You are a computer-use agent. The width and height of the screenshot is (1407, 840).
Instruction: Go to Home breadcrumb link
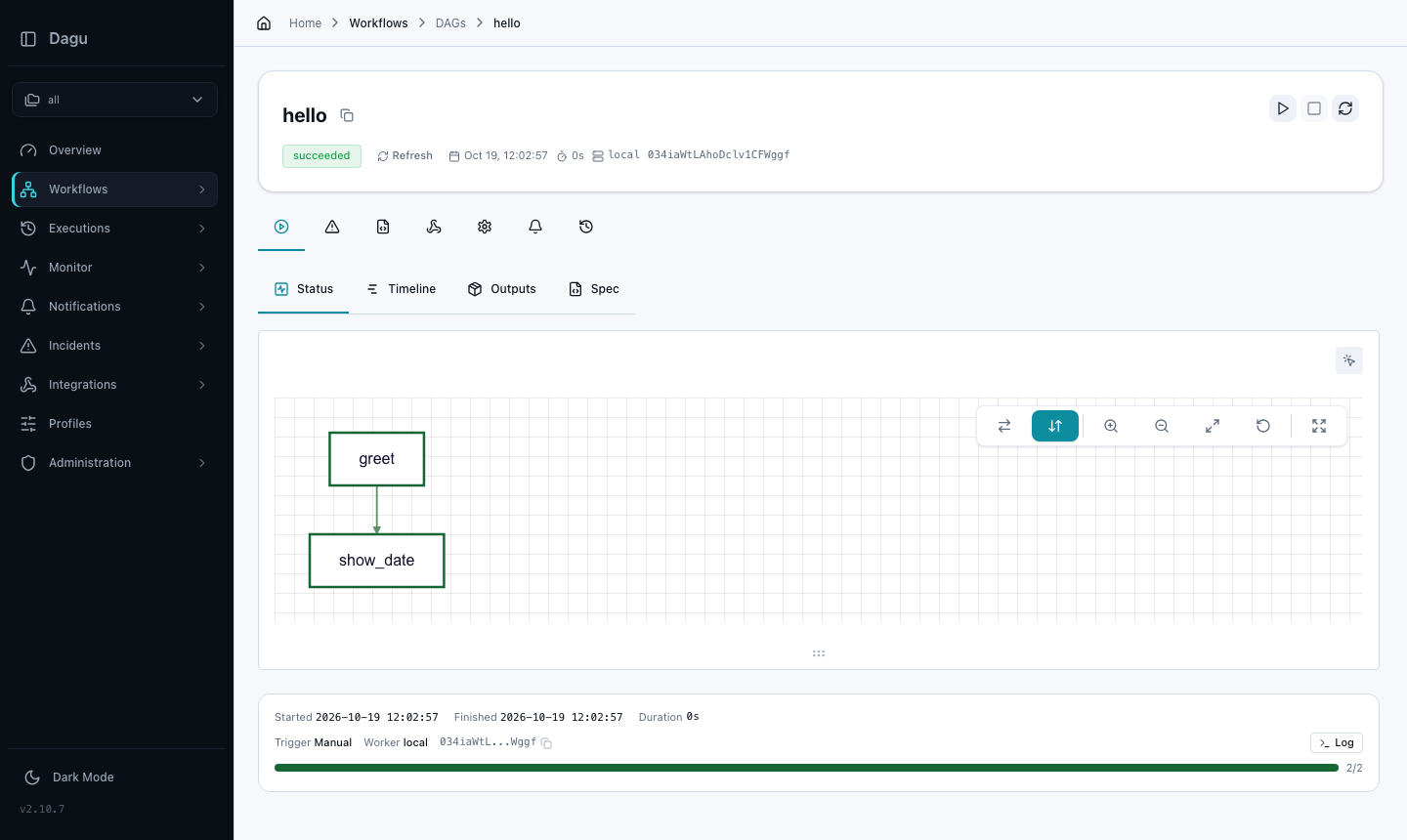[305, 23]
